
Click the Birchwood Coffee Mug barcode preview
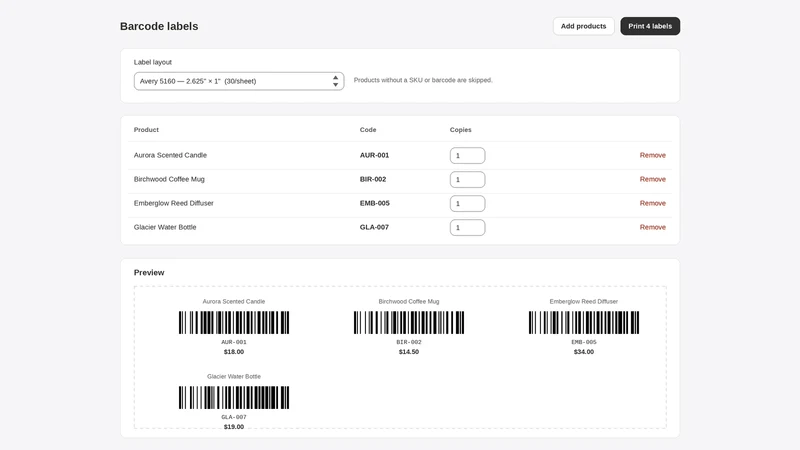click(409, 322)
